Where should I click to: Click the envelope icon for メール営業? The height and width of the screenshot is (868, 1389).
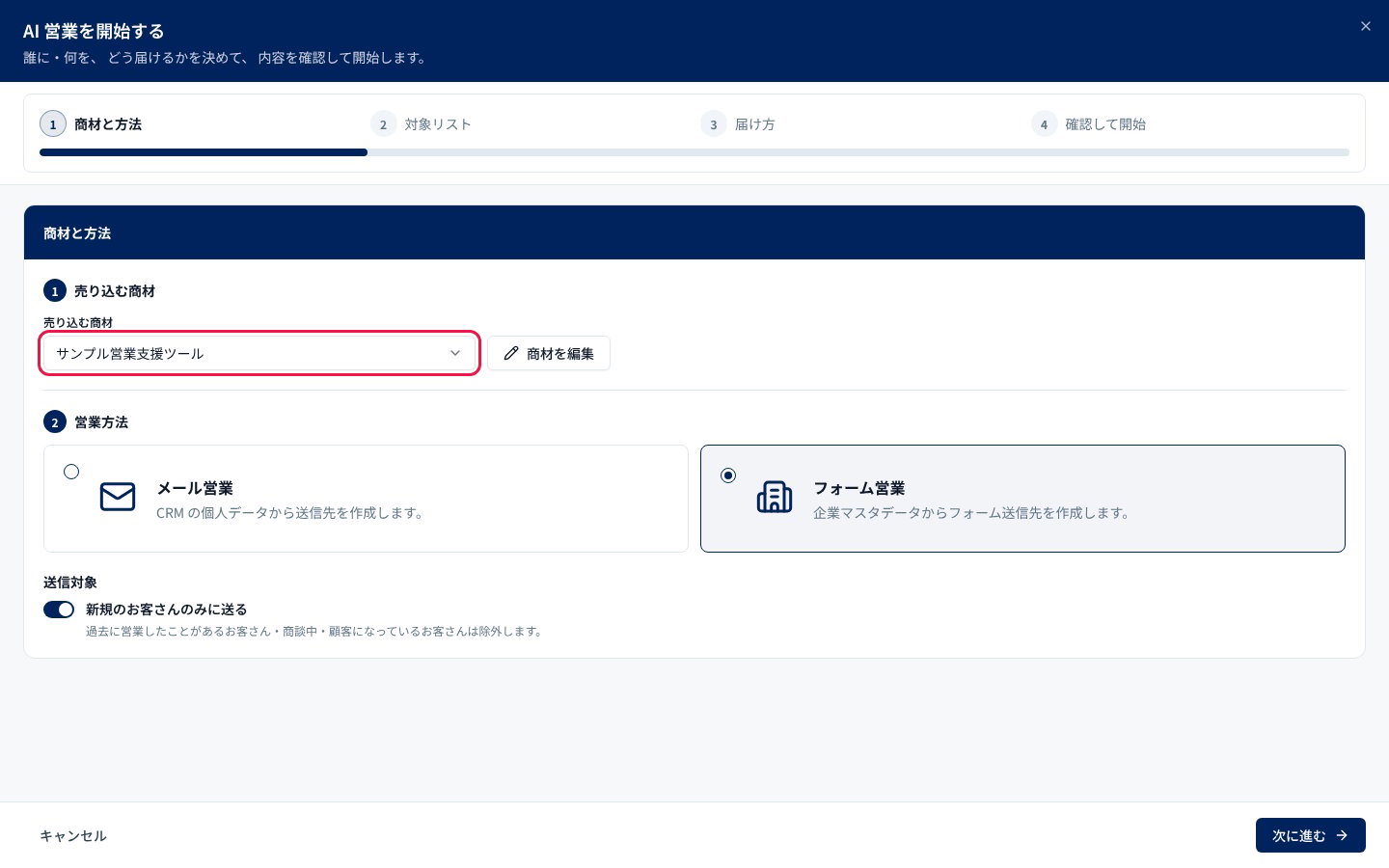click(x=118, y=497)
